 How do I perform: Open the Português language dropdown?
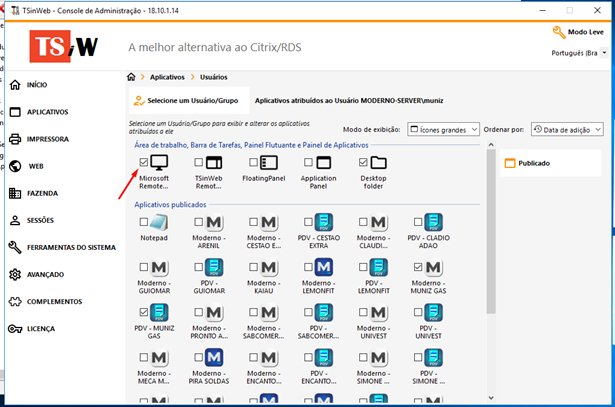tap(577, 52)
